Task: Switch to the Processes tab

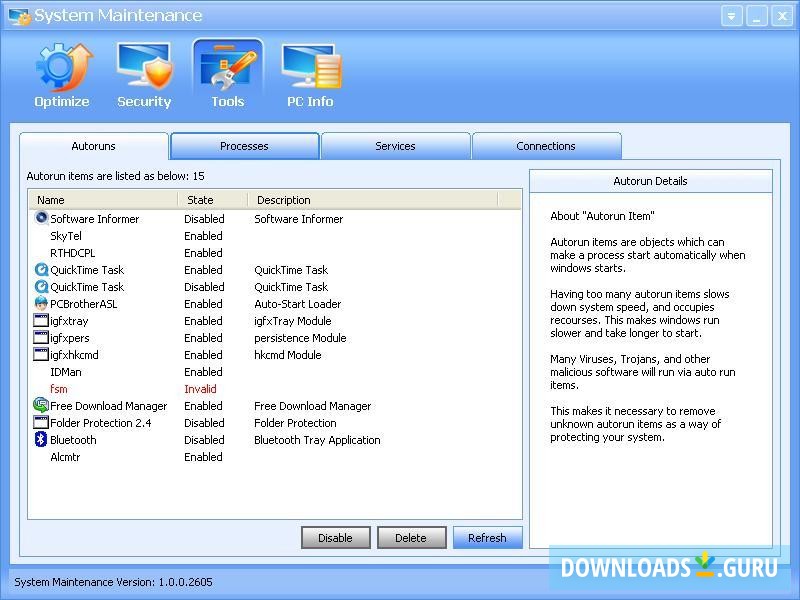Action: pos(244,146)
